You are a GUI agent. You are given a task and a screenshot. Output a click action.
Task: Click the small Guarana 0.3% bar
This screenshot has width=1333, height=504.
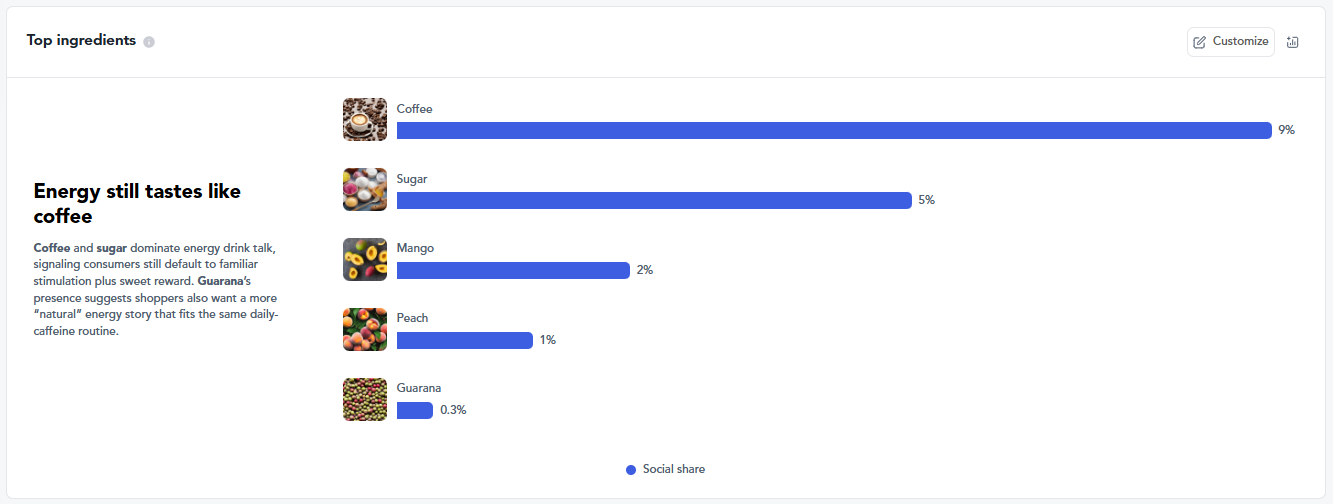(x=415, y=410)
